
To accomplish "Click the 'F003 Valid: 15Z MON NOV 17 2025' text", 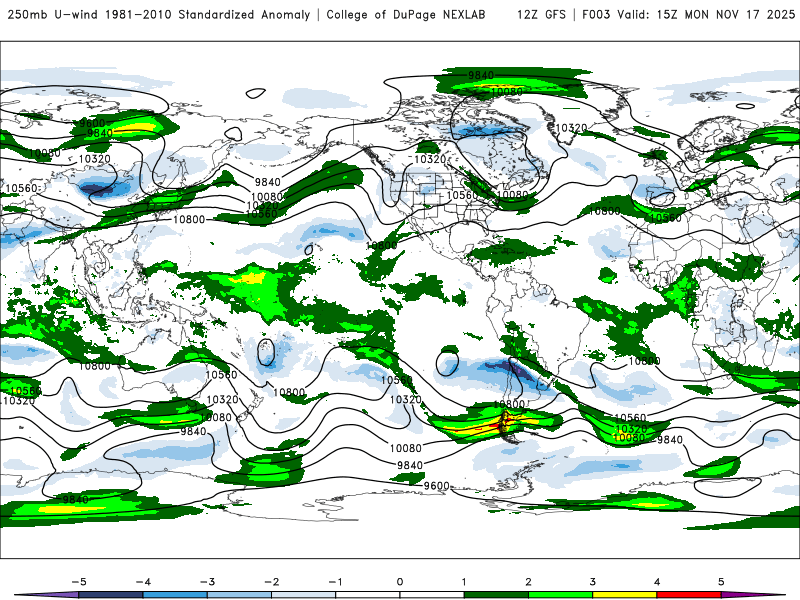I will (688, 14).
